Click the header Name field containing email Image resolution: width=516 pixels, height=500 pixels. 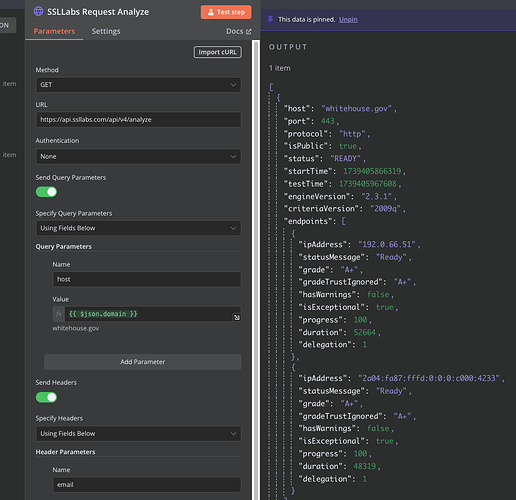tap(147, 485)
